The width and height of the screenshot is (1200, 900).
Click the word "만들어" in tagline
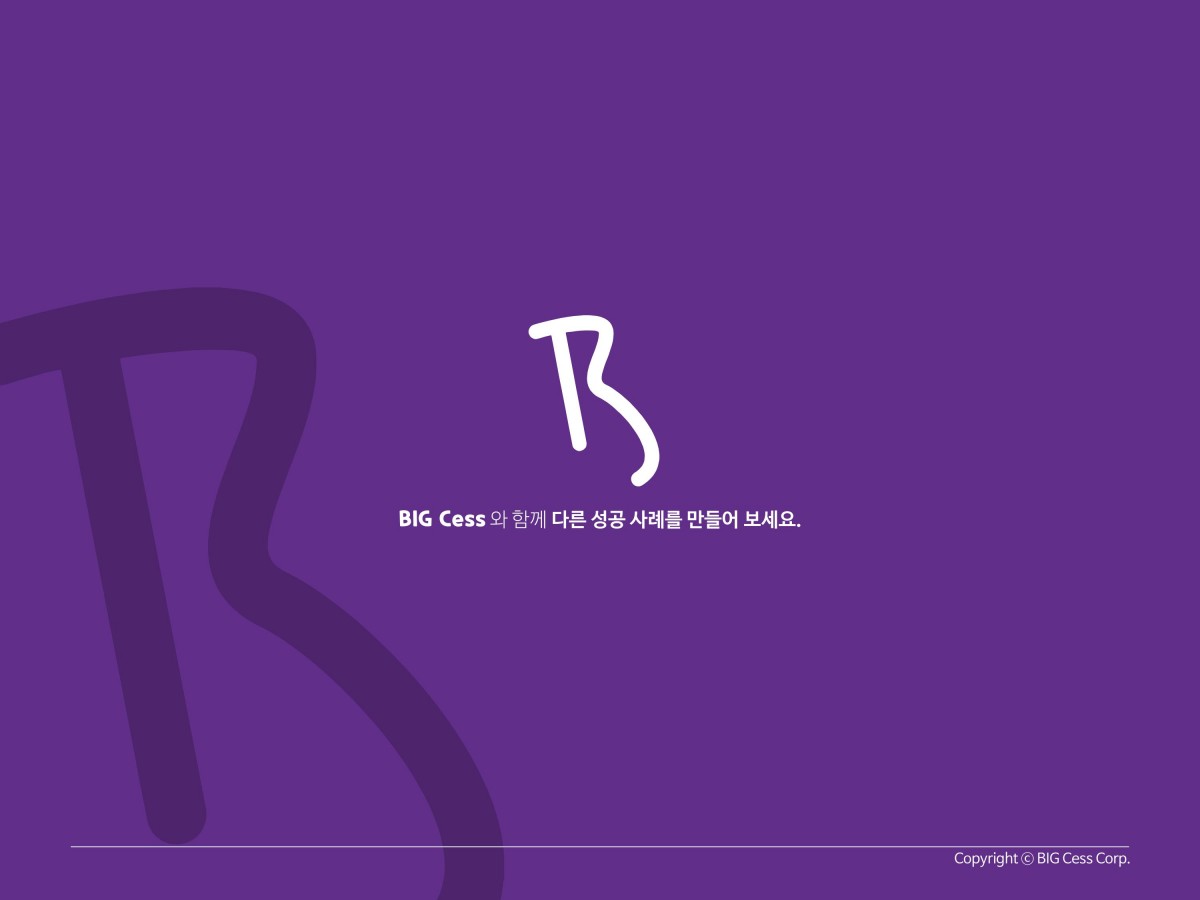[x=713, y=520]
